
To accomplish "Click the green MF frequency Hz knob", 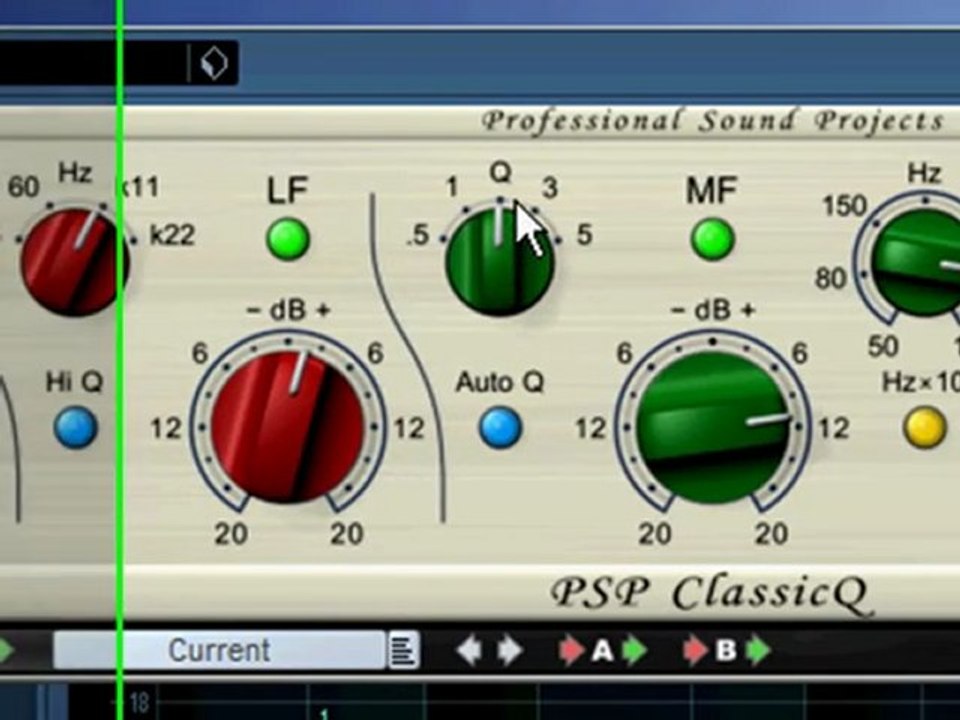I will coord(918,262).
